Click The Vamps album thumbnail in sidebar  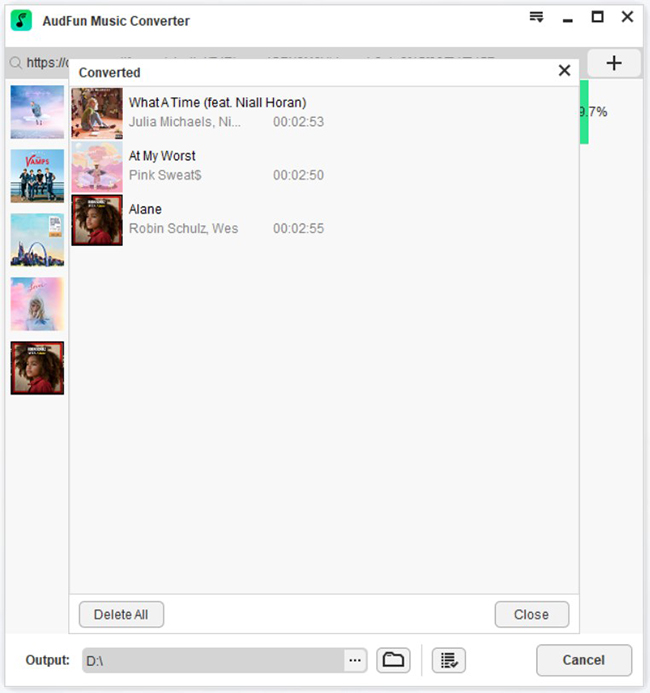click(x=37, y=176)
